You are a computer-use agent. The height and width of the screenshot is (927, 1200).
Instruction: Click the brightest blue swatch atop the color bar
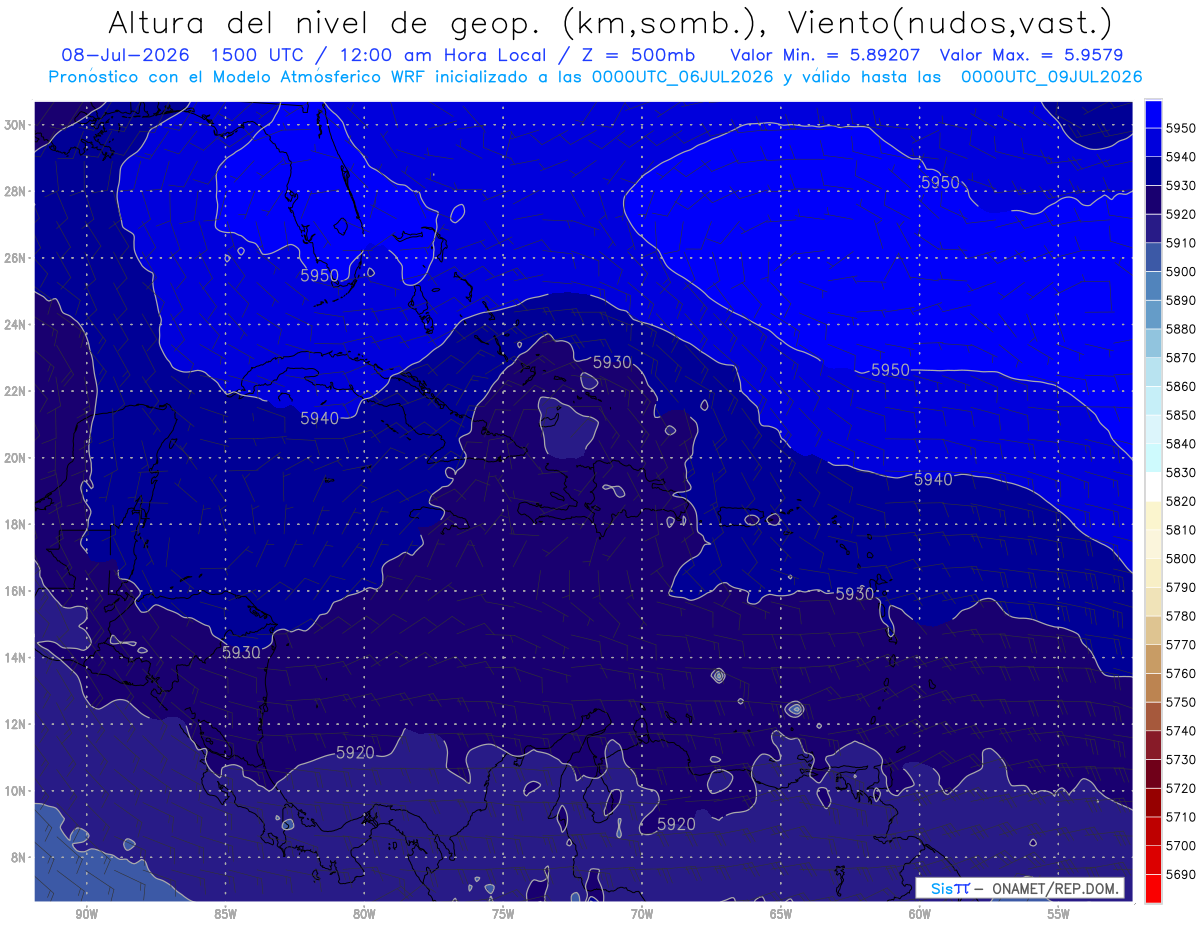point(1153,113)
